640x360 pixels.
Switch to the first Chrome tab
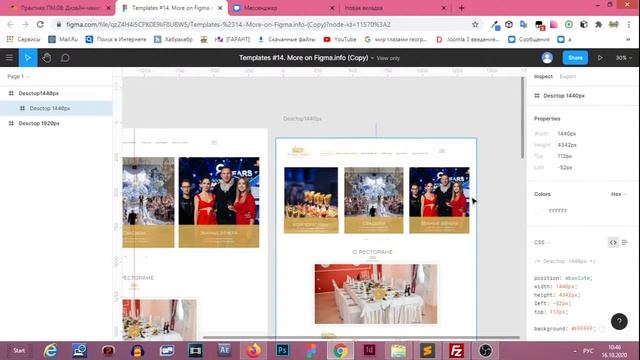pyautogui.click(x=60, y=8)
